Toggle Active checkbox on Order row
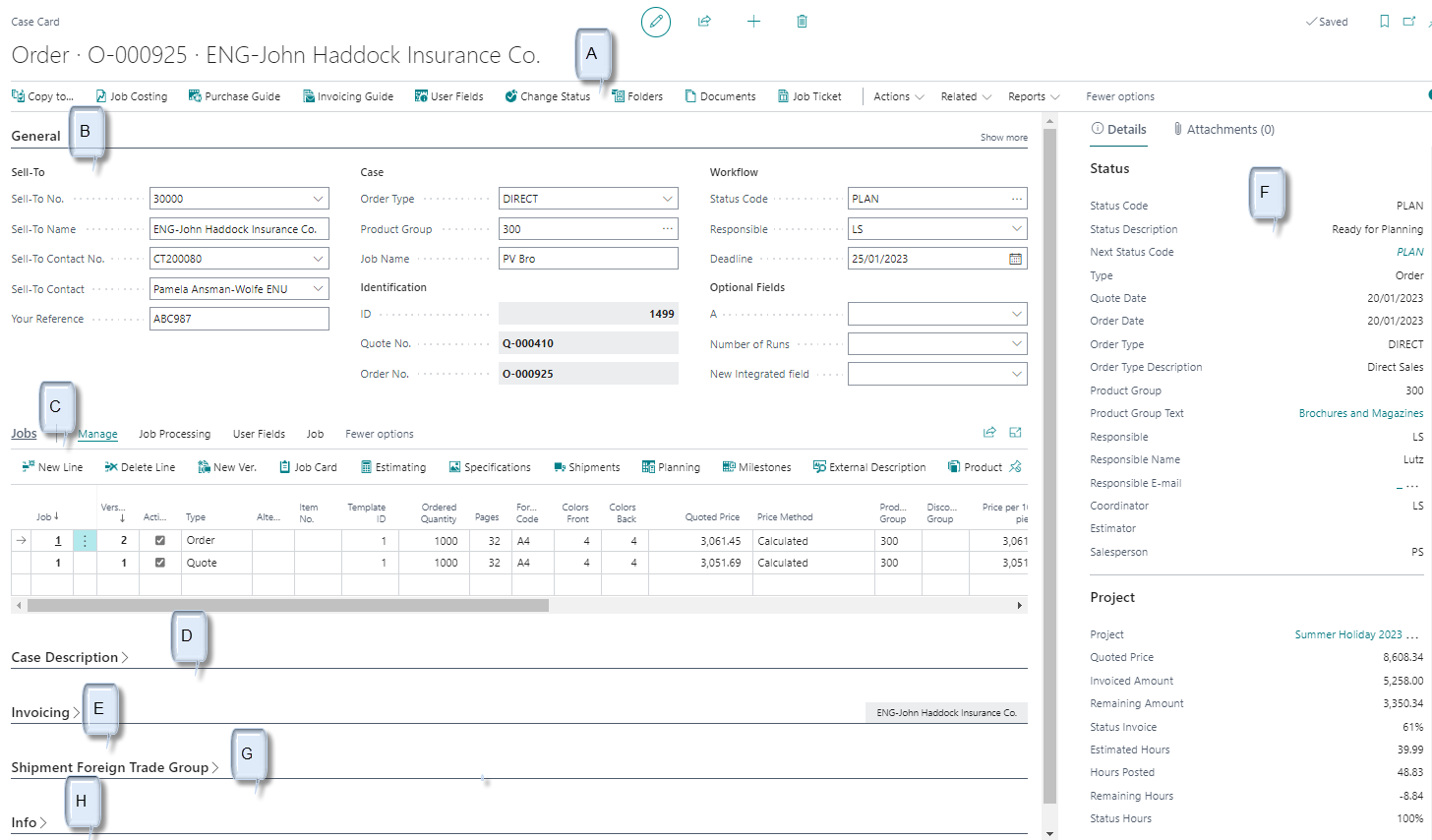This screenshot has height=840, width=1432. 160,540
